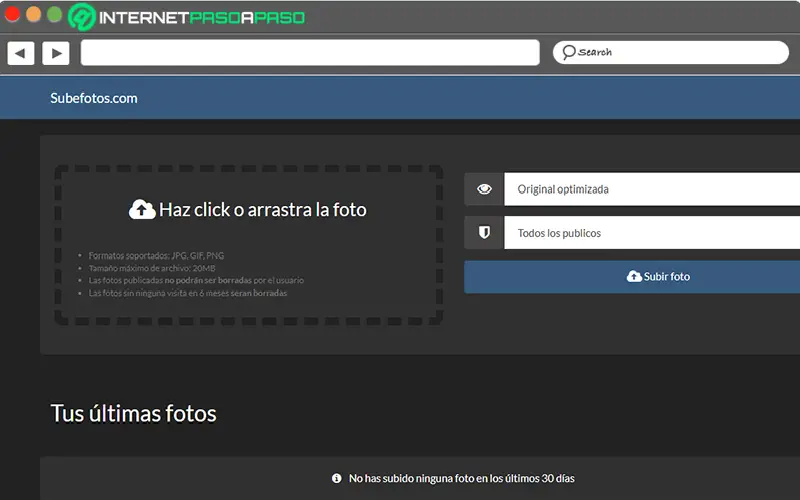Click the empty address bar field
Image resolution: width=800 pixels, height=500 pixels.
(x=310, y=53)
